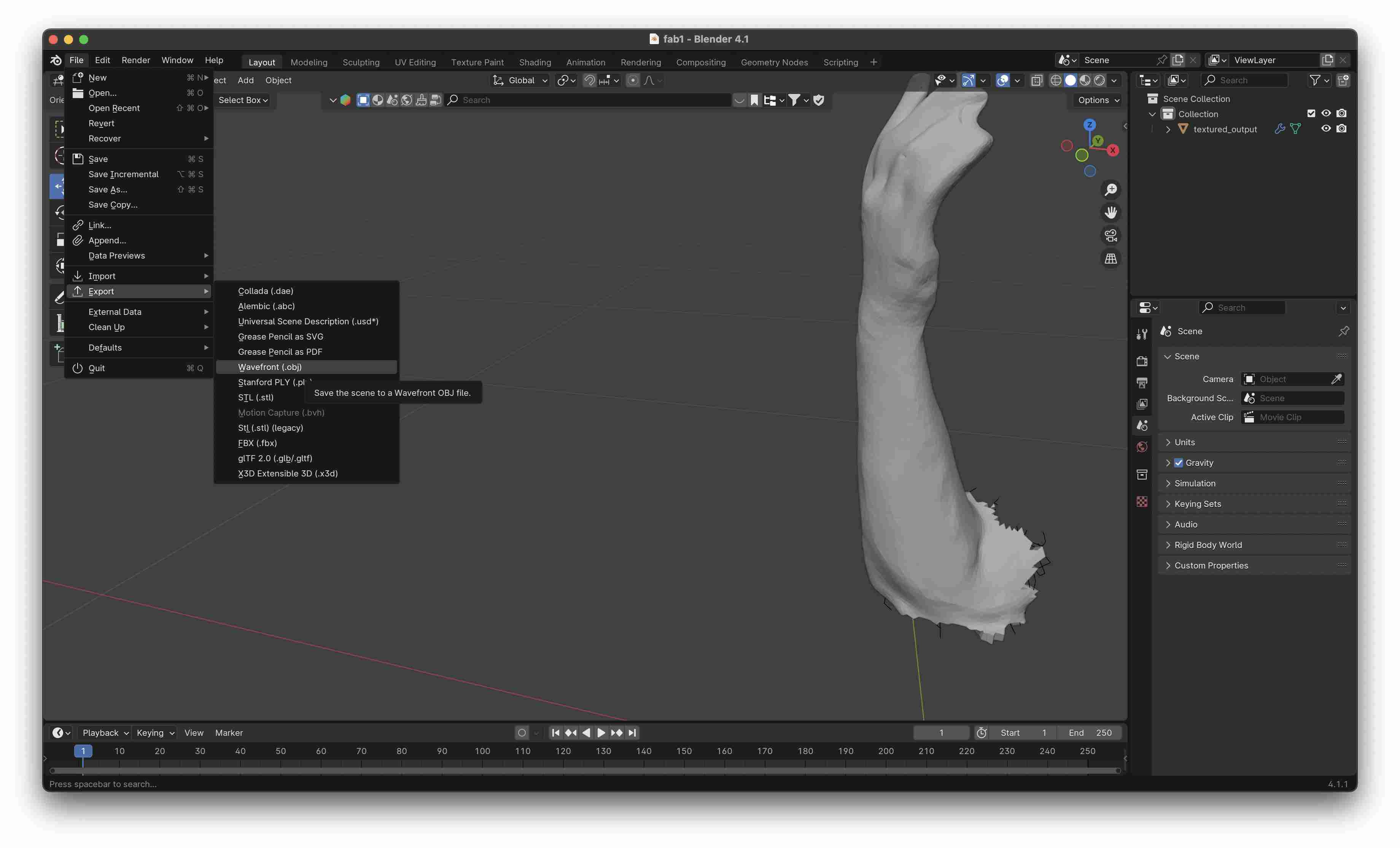Select FBX (.fbx) export option
Screen dimensions: 1400x848
(306, 443)
